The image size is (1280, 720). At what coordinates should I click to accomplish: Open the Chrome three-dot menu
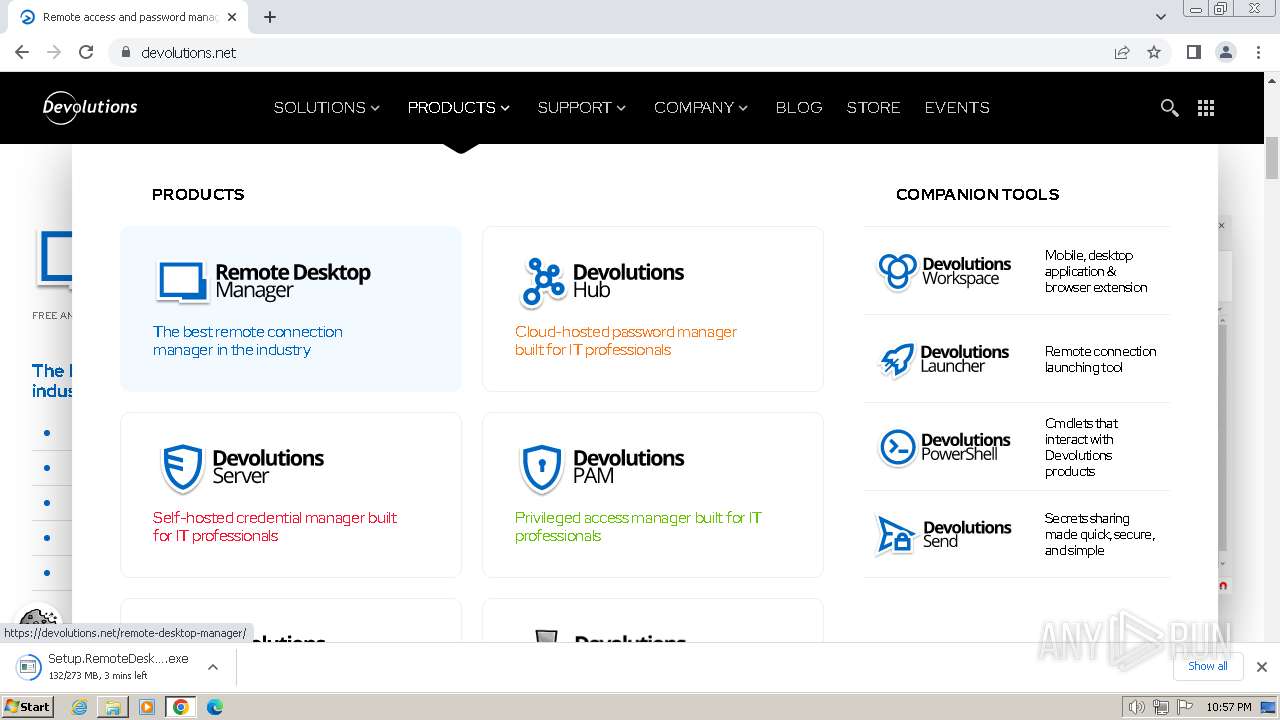pos(1259,52)
